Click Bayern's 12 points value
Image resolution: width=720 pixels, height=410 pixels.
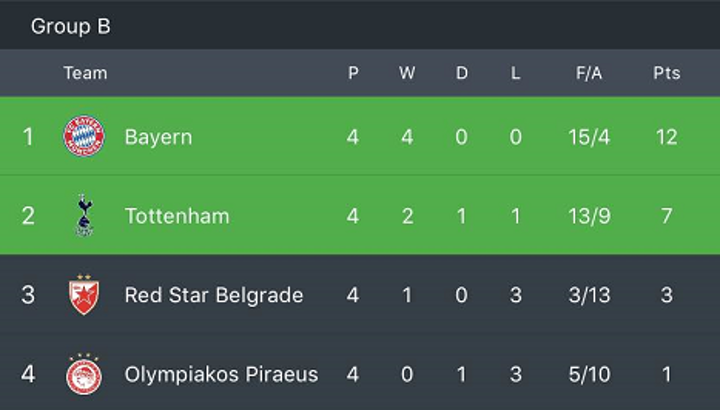coord(667,137)
